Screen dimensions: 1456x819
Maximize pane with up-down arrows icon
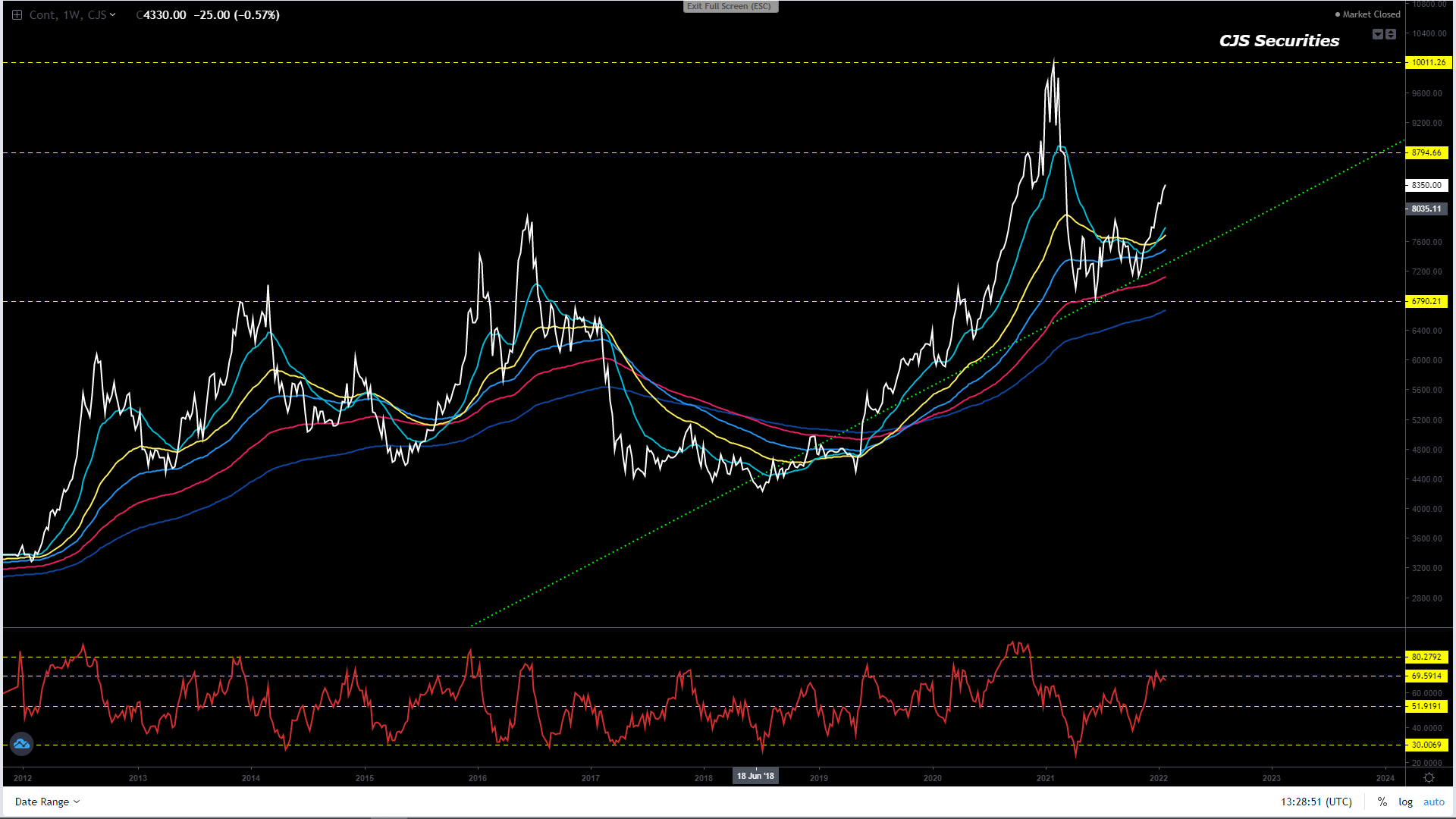[x=1391, y=34]
